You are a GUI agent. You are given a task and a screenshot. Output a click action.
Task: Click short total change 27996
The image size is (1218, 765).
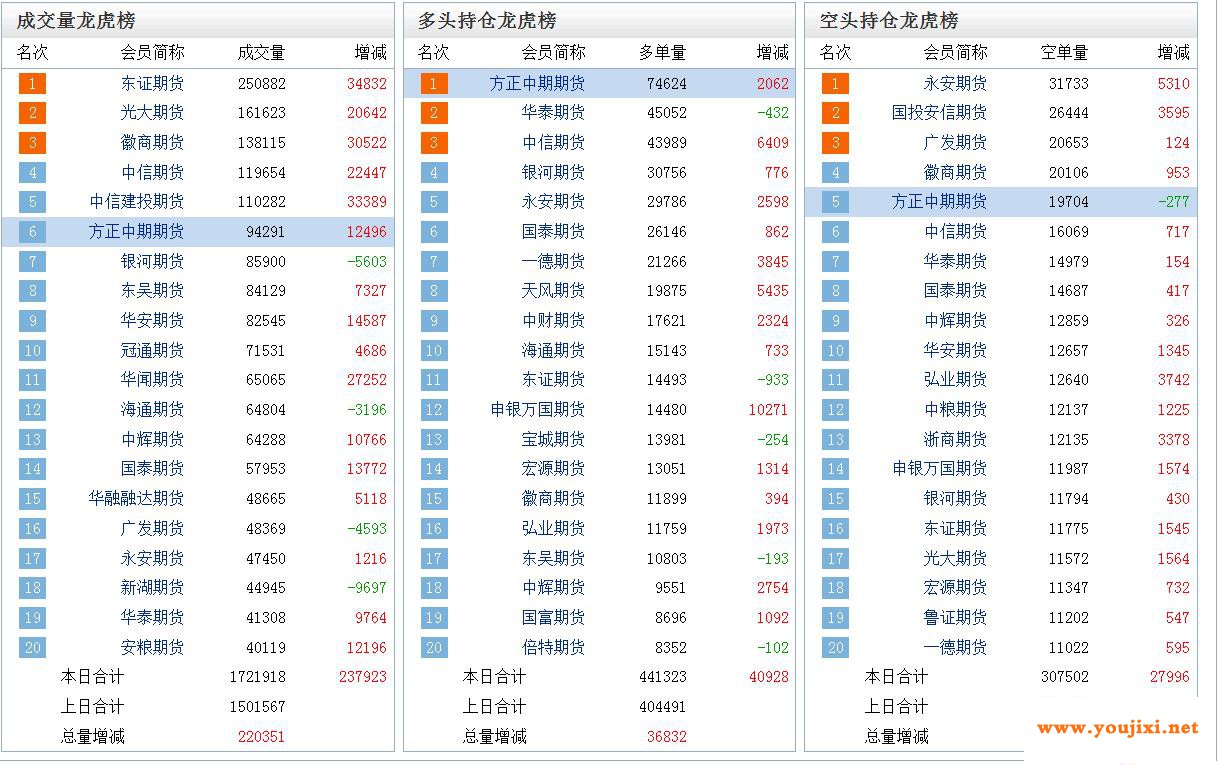(x=1170, y=677)
